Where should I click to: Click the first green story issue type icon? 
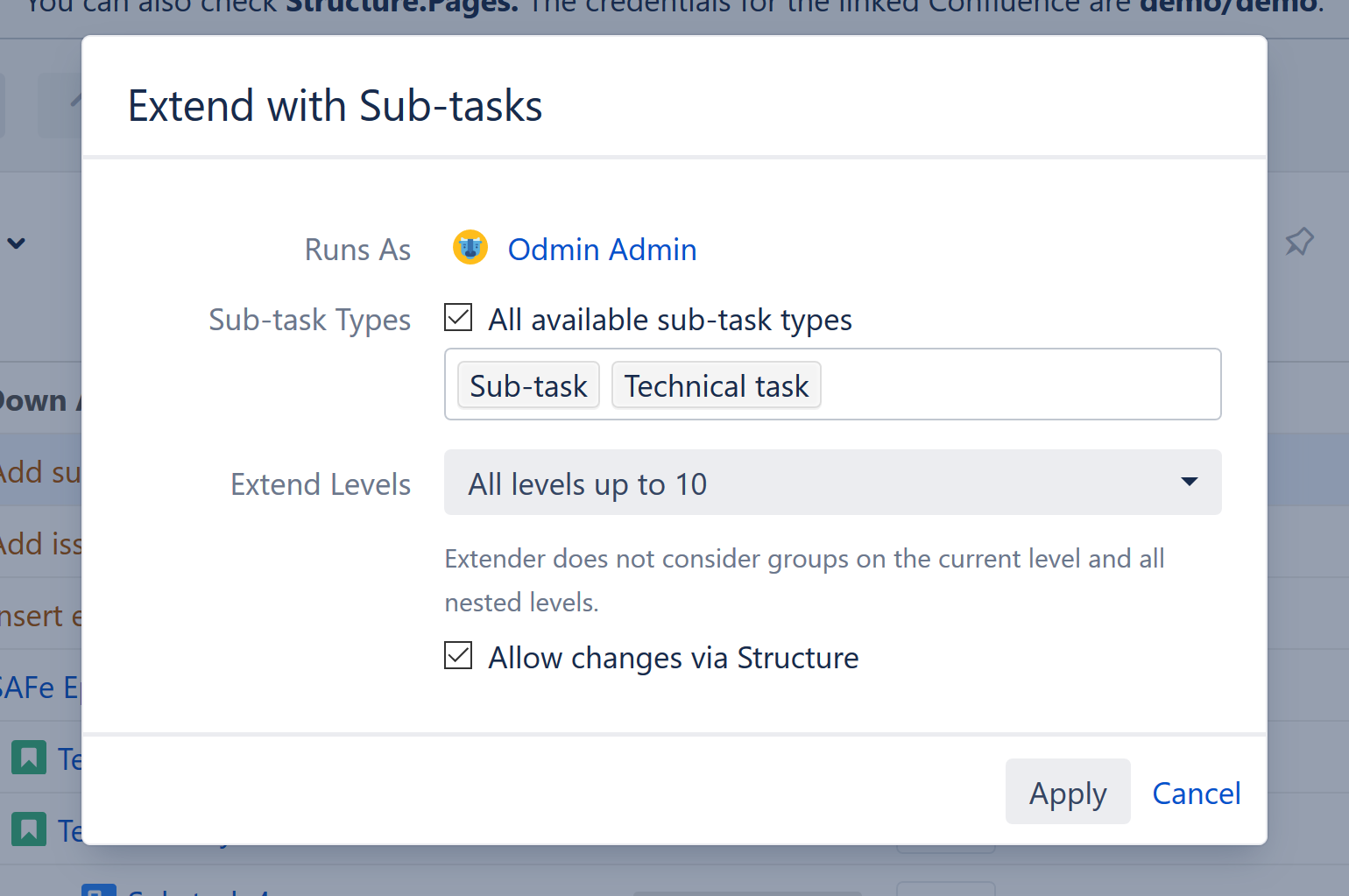(x=28, y=758)
